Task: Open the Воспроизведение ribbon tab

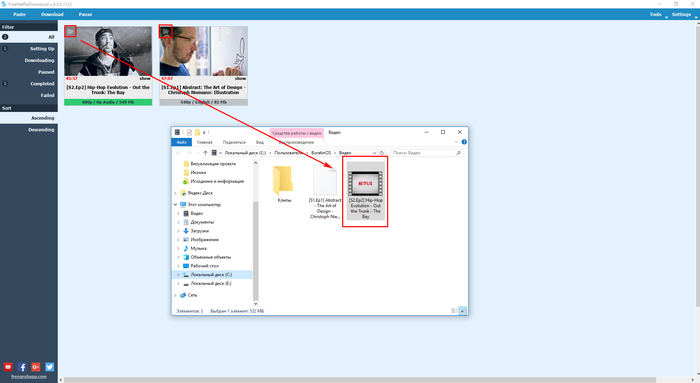Action: click(296, 142)
